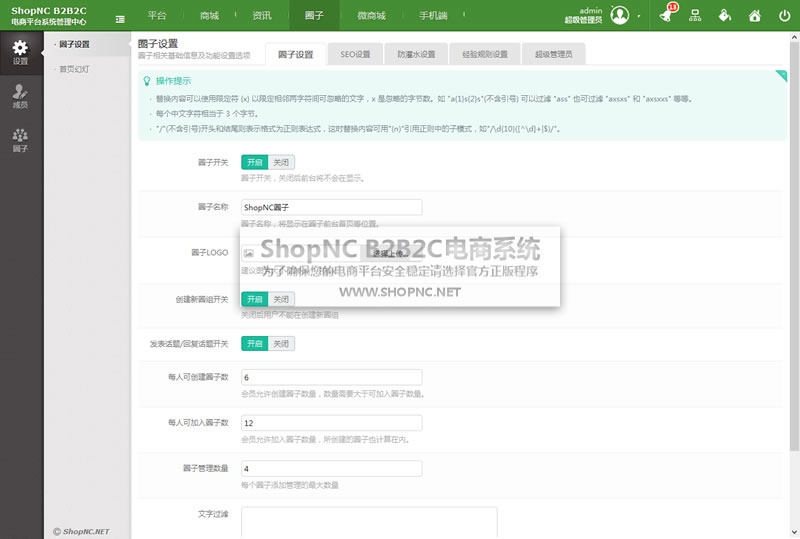Click the image icon beside 圈子LOGO field
The height and width of the screenshot is (539, 800).
[248, 253]
